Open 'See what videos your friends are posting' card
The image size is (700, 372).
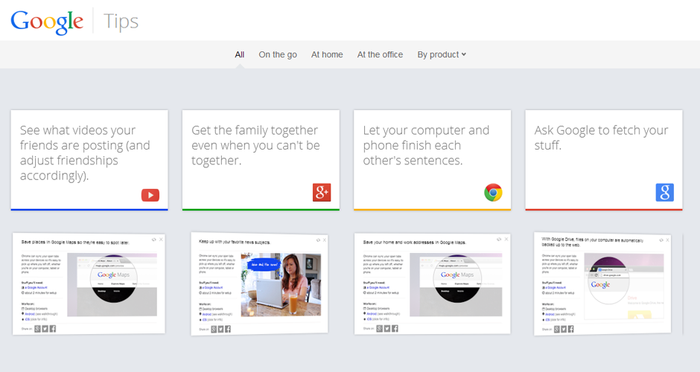click(89, 160)
